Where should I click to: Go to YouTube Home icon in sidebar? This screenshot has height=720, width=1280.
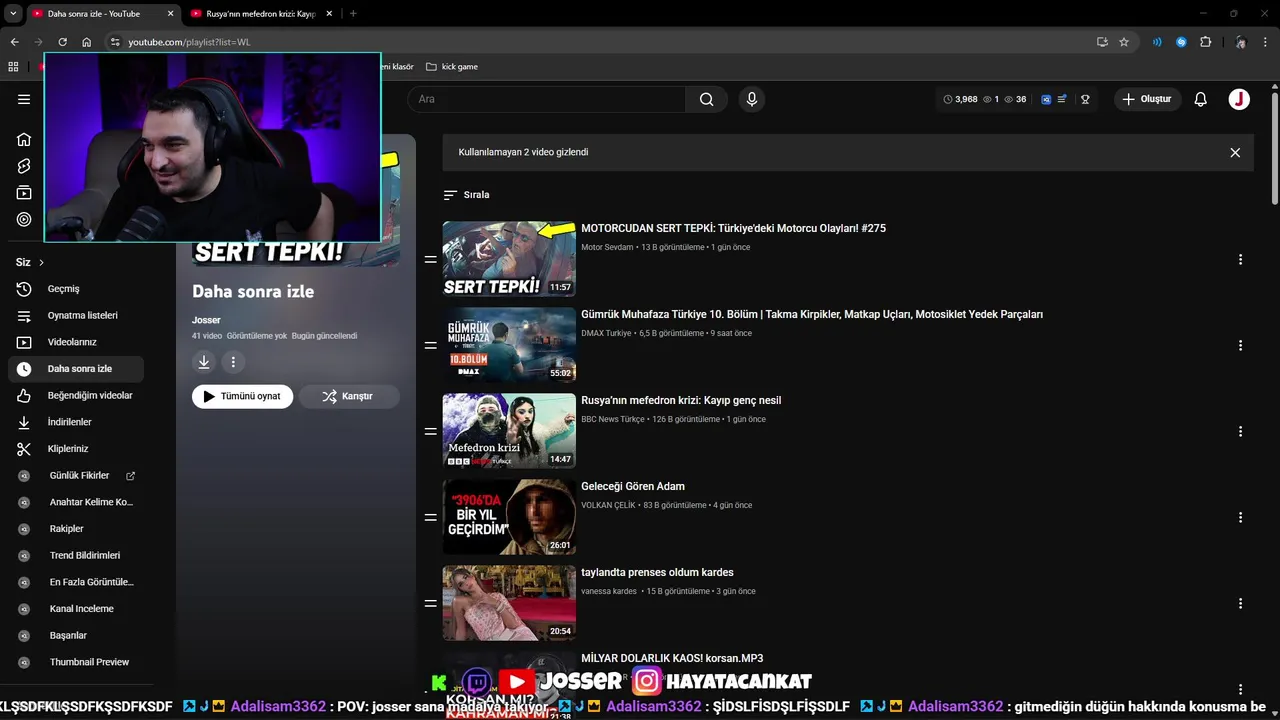pyautogui.click(x=24, y=139)
